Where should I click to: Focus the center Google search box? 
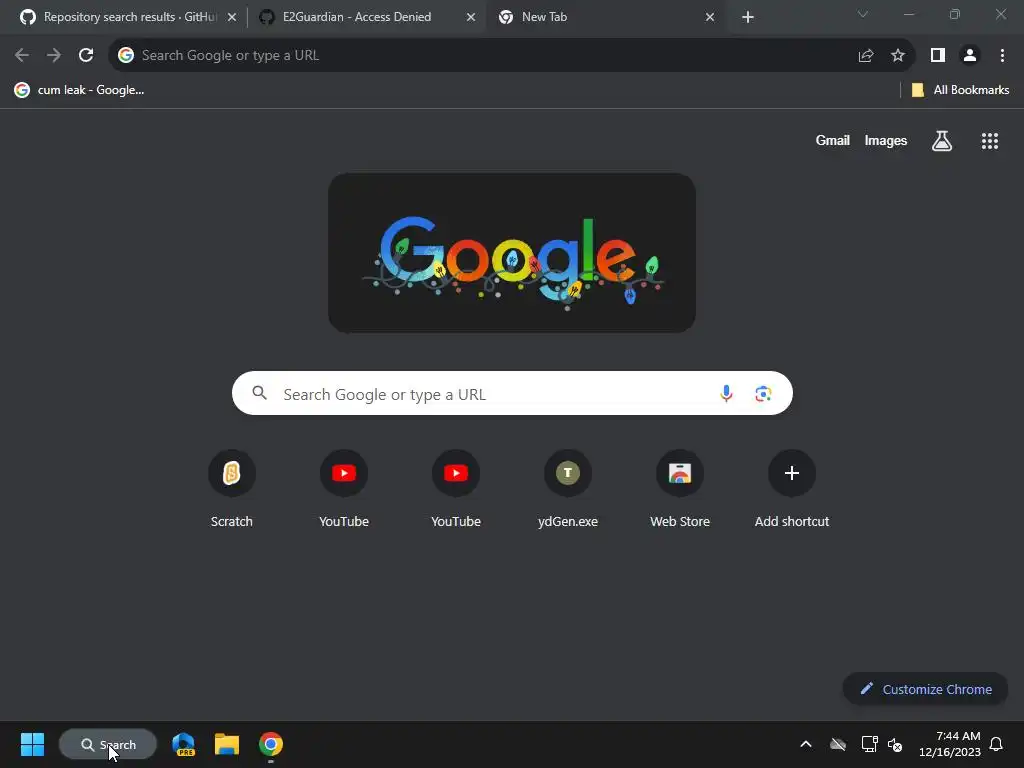(512, 393)
